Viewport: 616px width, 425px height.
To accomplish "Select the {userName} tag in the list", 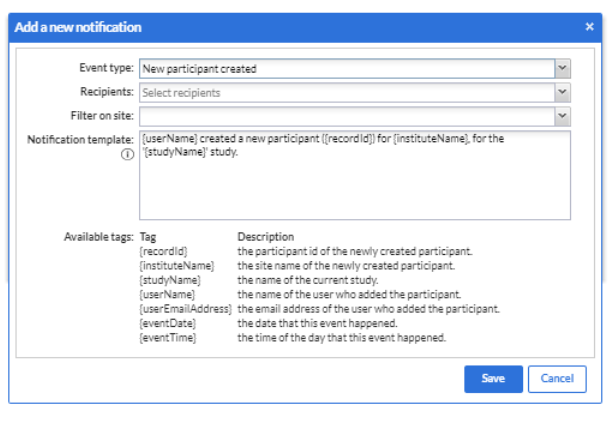I will click(167, 295).
